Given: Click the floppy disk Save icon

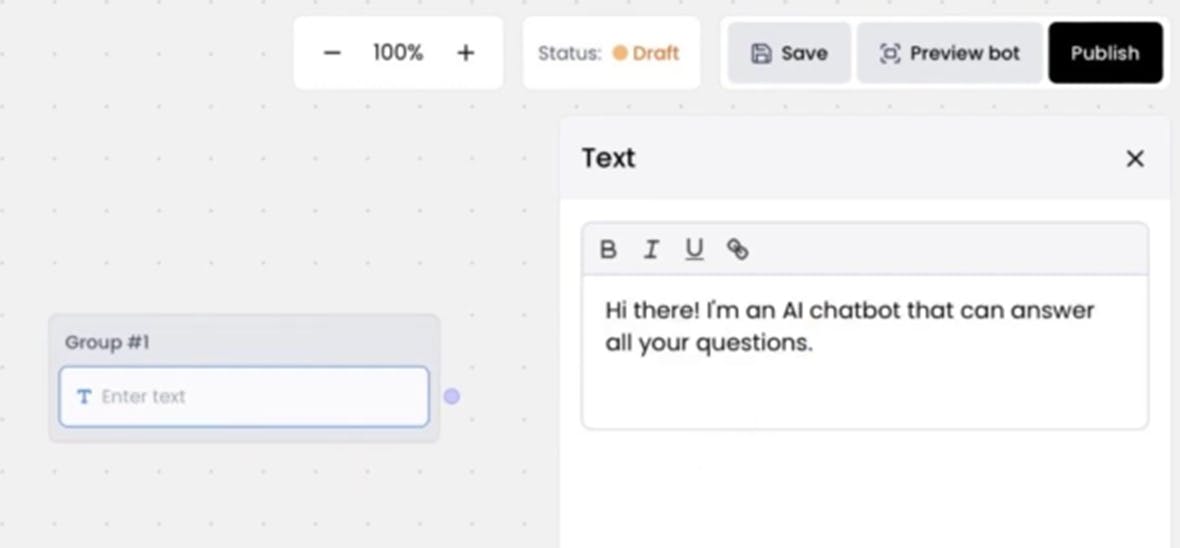Looking at the screenshot, I should (x=761, y=53).
